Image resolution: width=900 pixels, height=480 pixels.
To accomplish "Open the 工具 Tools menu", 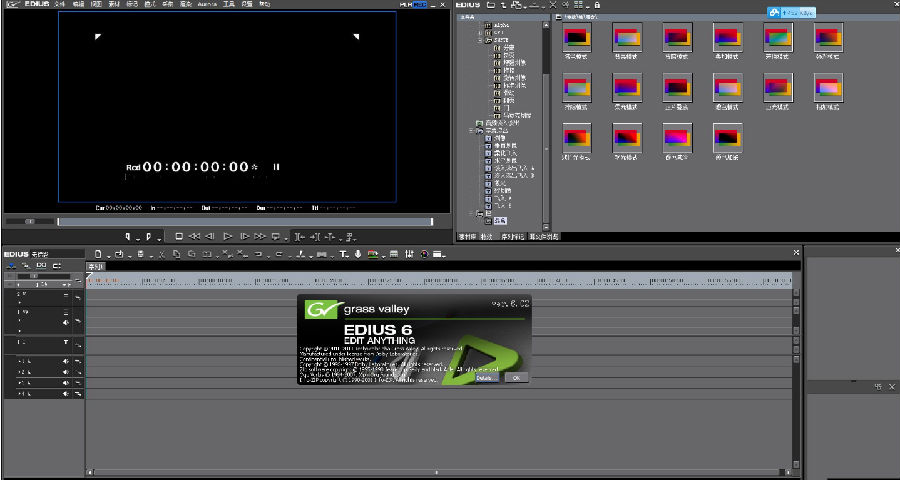I will pyautogui.click(x=228, y=4).
